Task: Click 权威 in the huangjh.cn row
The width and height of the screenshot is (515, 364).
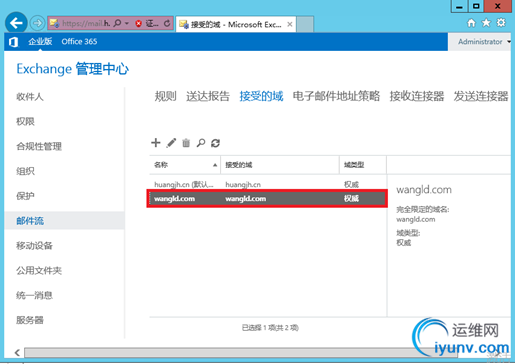Action: [351, 184]
